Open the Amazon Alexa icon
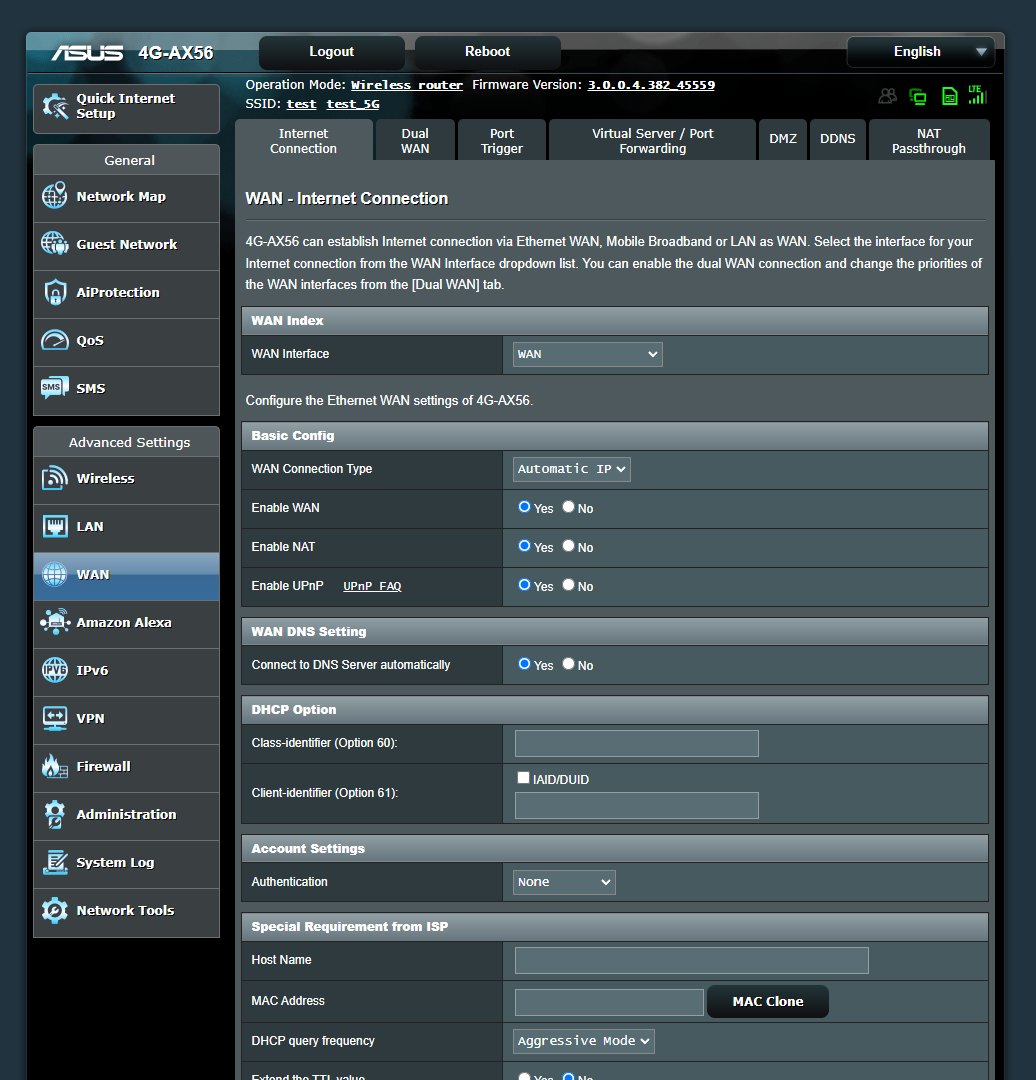Image resolution: width=1036 pixels, height=1080 pixels. [x=55, y=622]
